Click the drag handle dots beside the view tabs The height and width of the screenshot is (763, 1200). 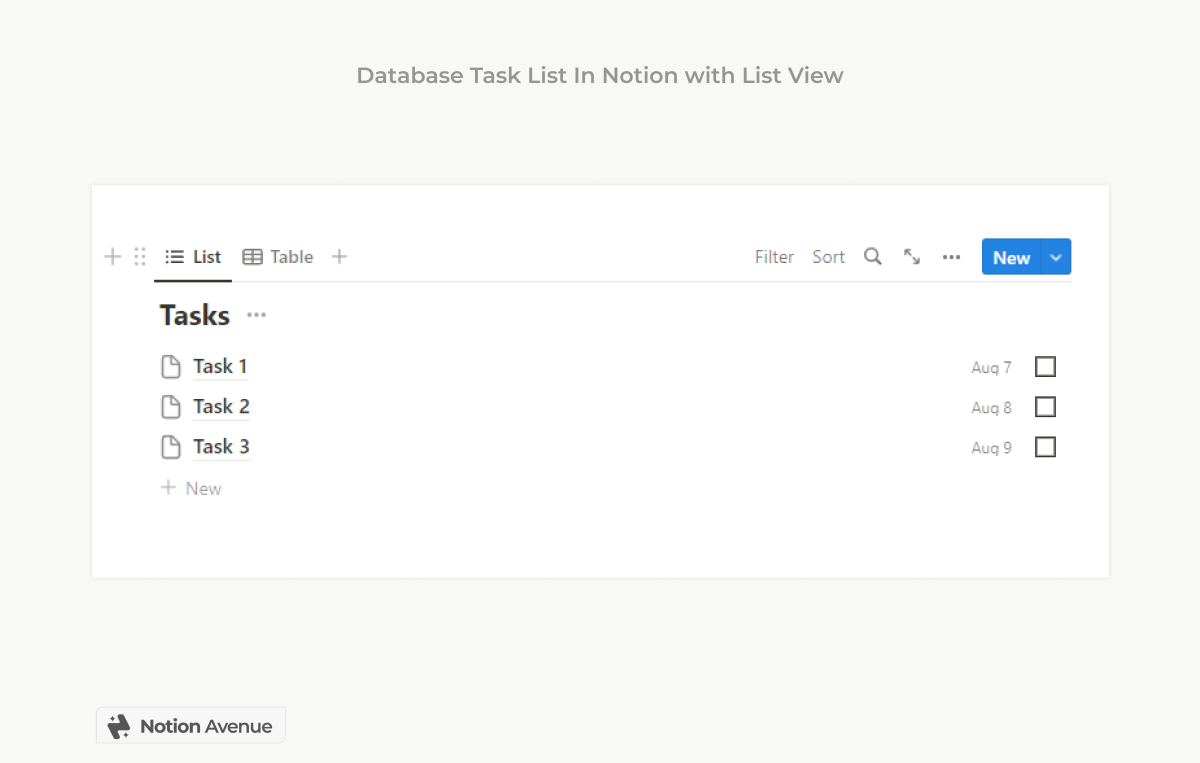click(x=139, y=256)
